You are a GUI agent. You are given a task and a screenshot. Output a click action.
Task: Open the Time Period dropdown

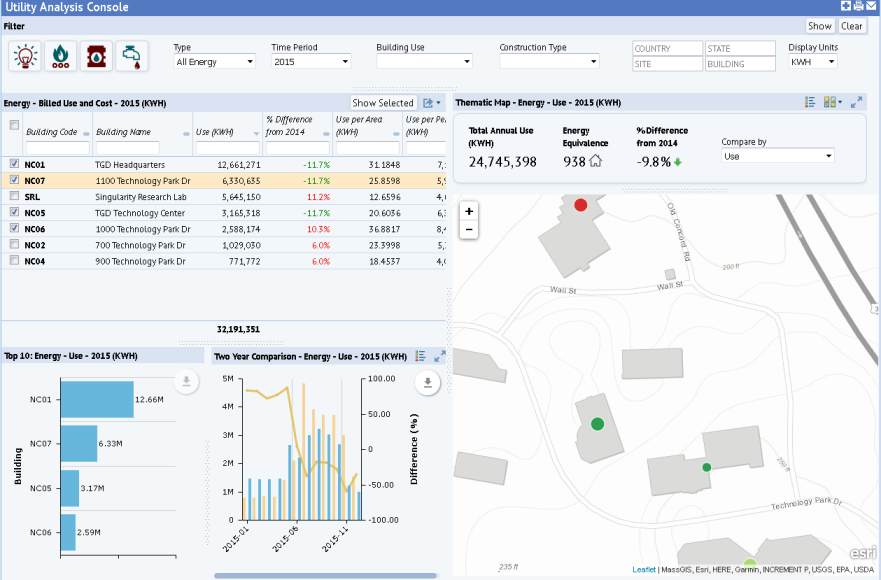pyautogui.click(x=311, y=62)
